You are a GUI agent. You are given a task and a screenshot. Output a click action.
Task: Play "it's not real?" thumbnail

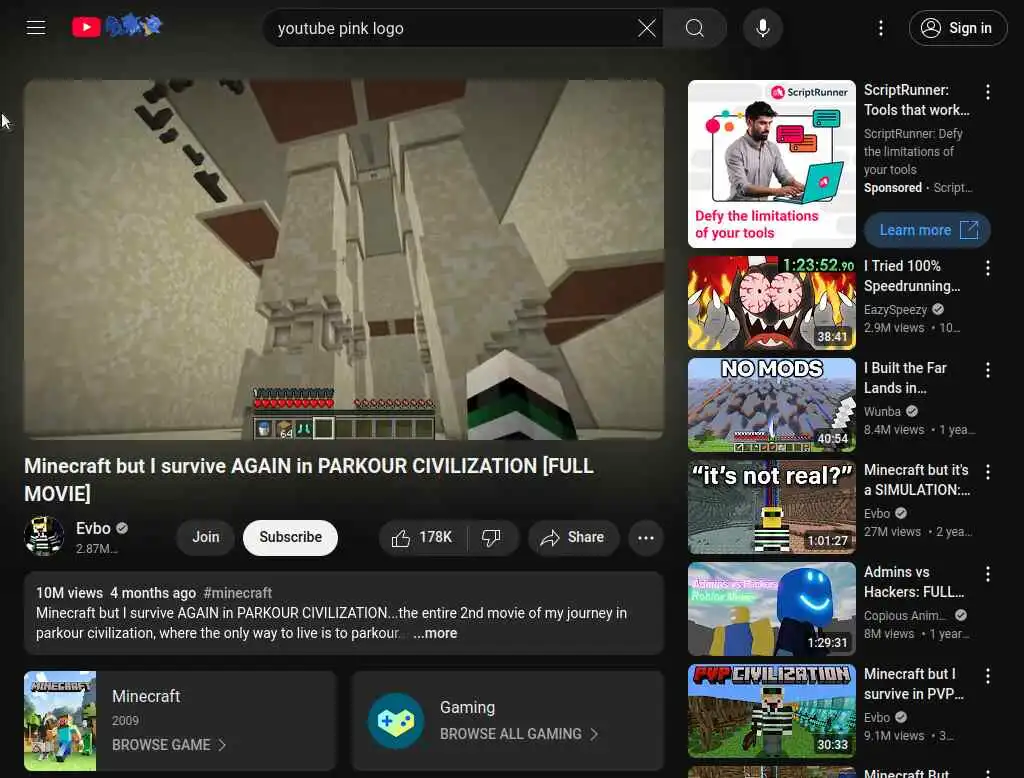(x=771, y=507)
